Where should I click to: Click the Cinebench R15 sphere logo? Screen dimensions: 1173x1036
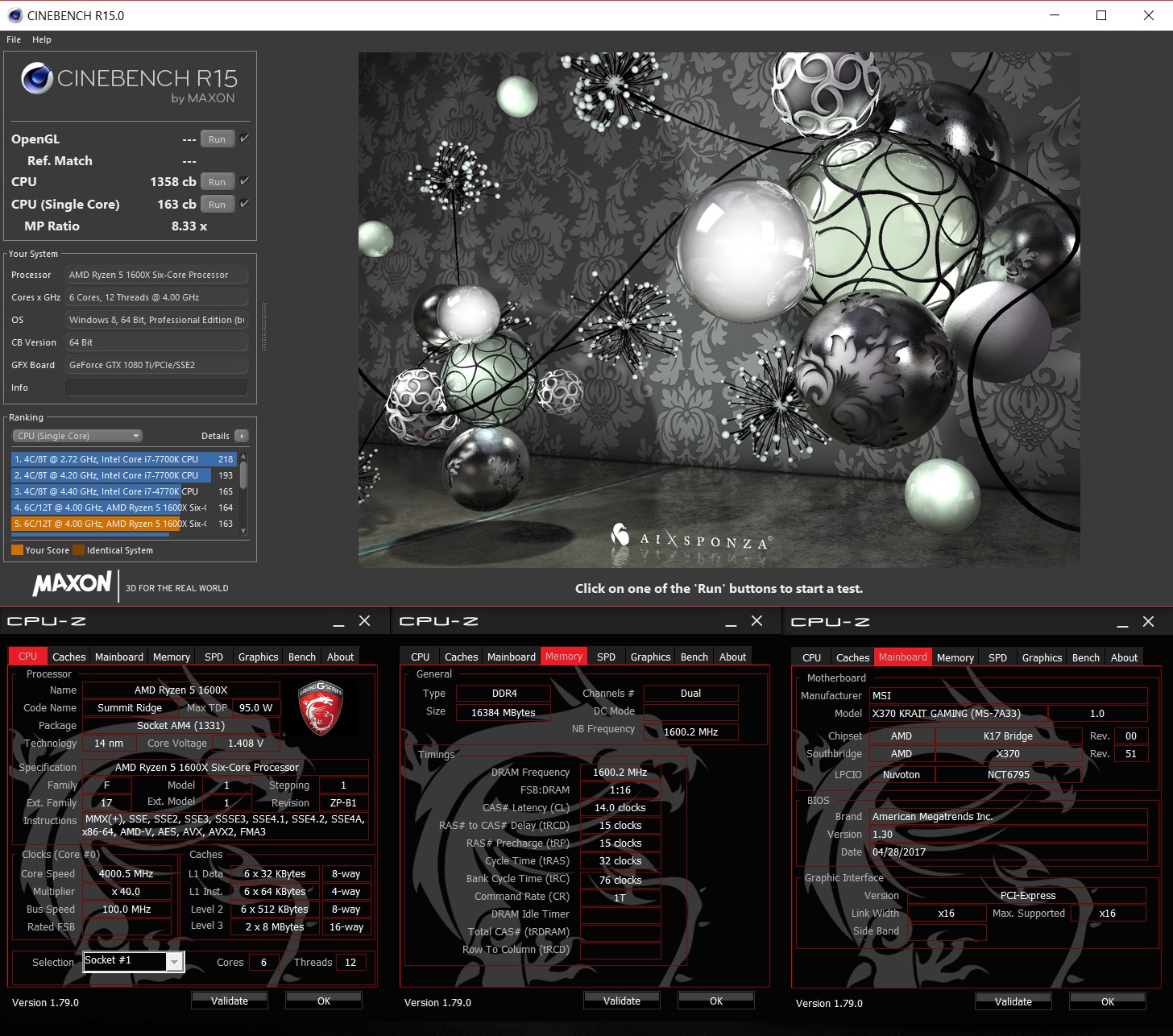click(x=37, y=78)
